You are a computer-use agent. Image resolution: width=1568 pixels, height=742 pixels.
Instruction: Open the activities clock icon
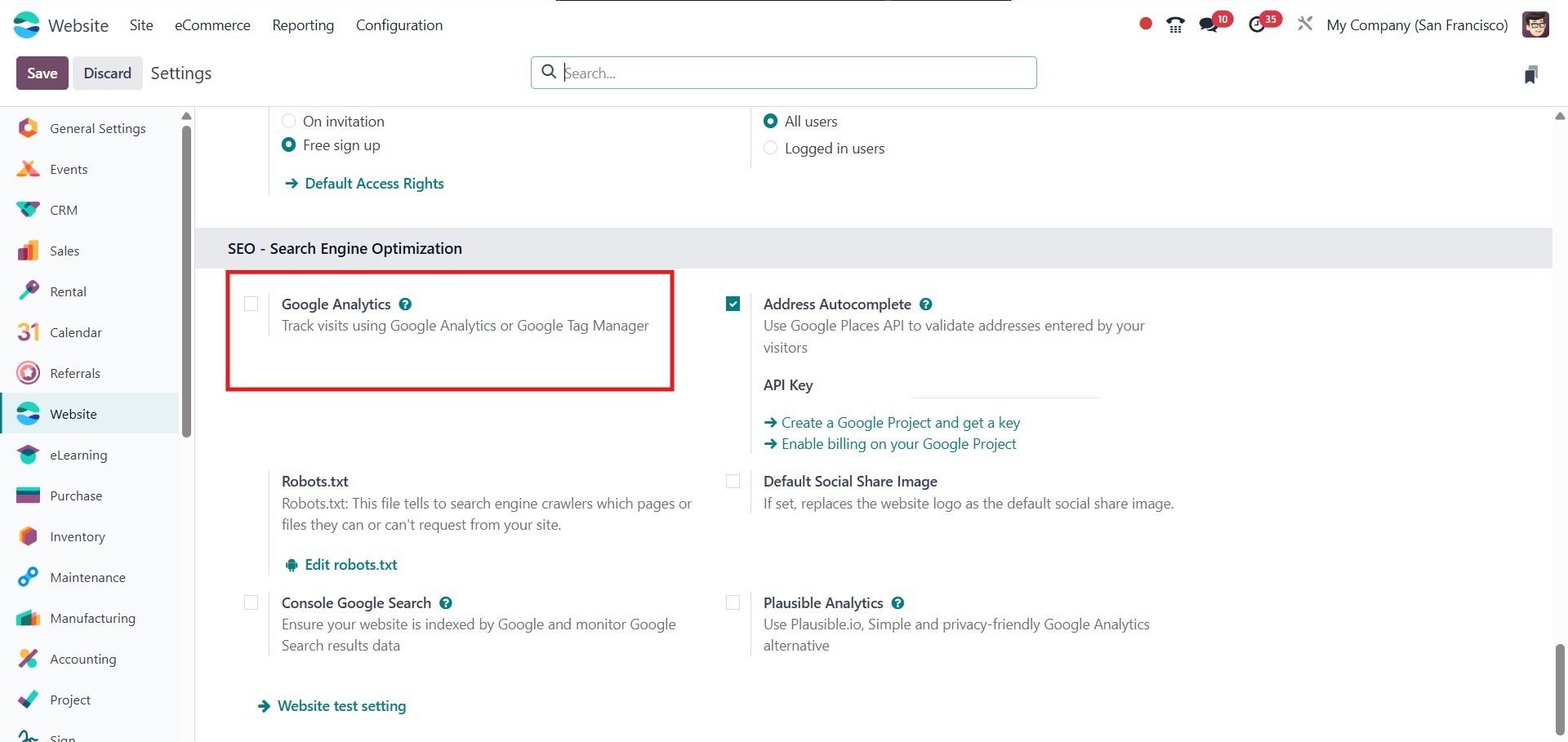[1257, 25]
